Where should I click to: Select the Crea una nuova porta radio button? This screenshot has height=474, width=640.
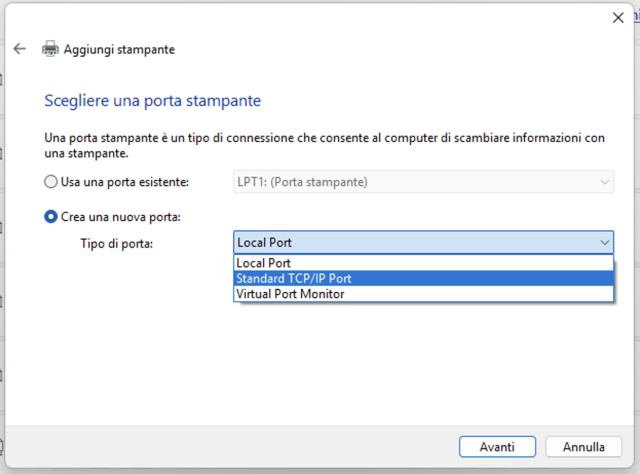[x=51, y=216]
